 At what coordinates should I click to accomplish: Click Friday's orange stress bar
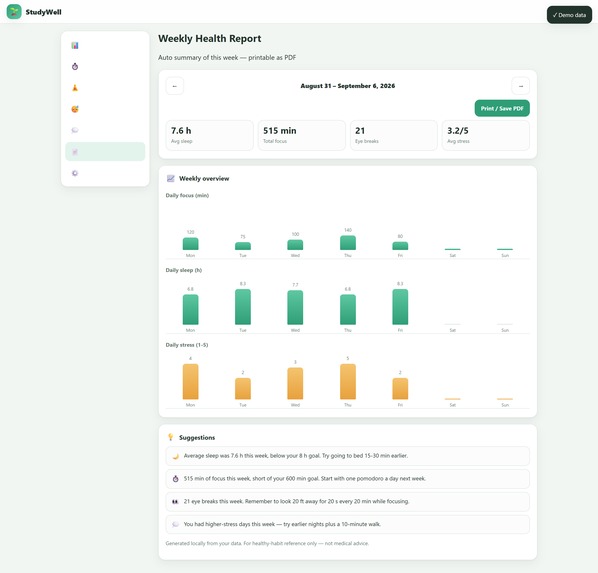click(400, 389)
